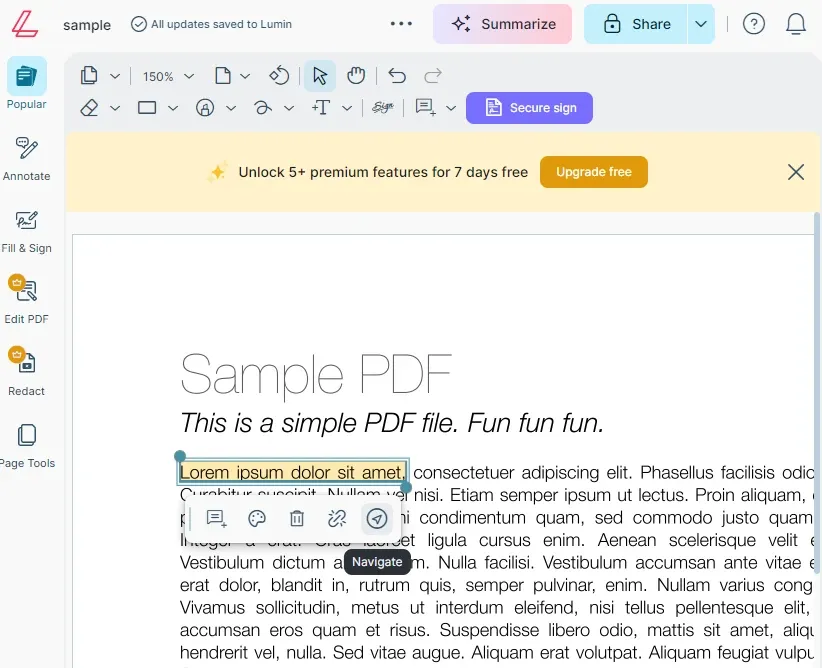Image resolution: width=822 pixels, height=668 pixels.
Task: Select the Eraser tool
Action: tap(89, 107)
